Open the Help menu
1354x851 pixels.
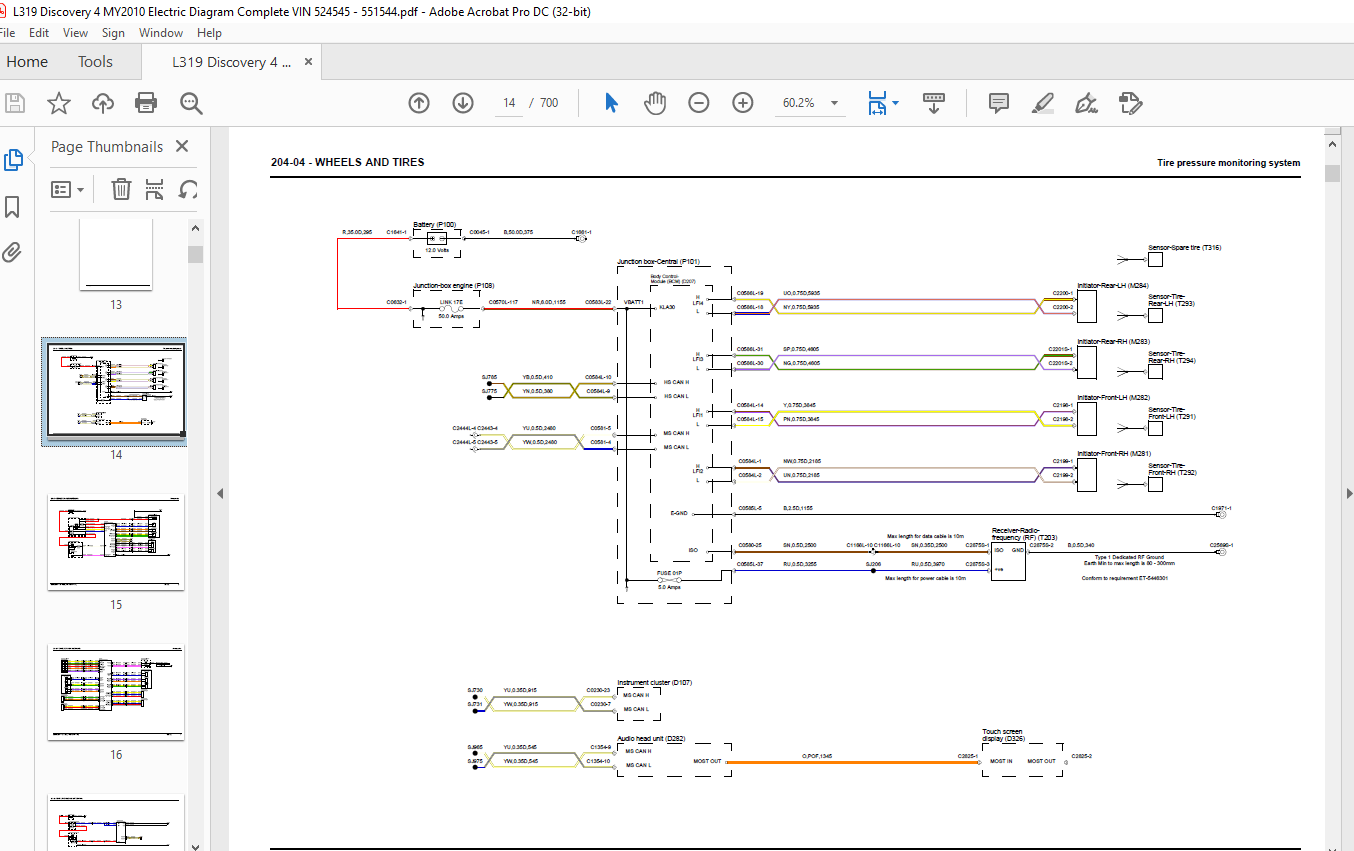[209, 32]
